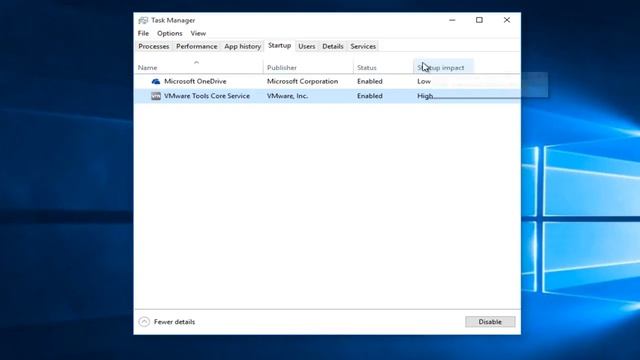Image resolution: width=640 pixels, height=360 pixels.
Task: Click the Low startup impact value
Action: tap(424, 82)
